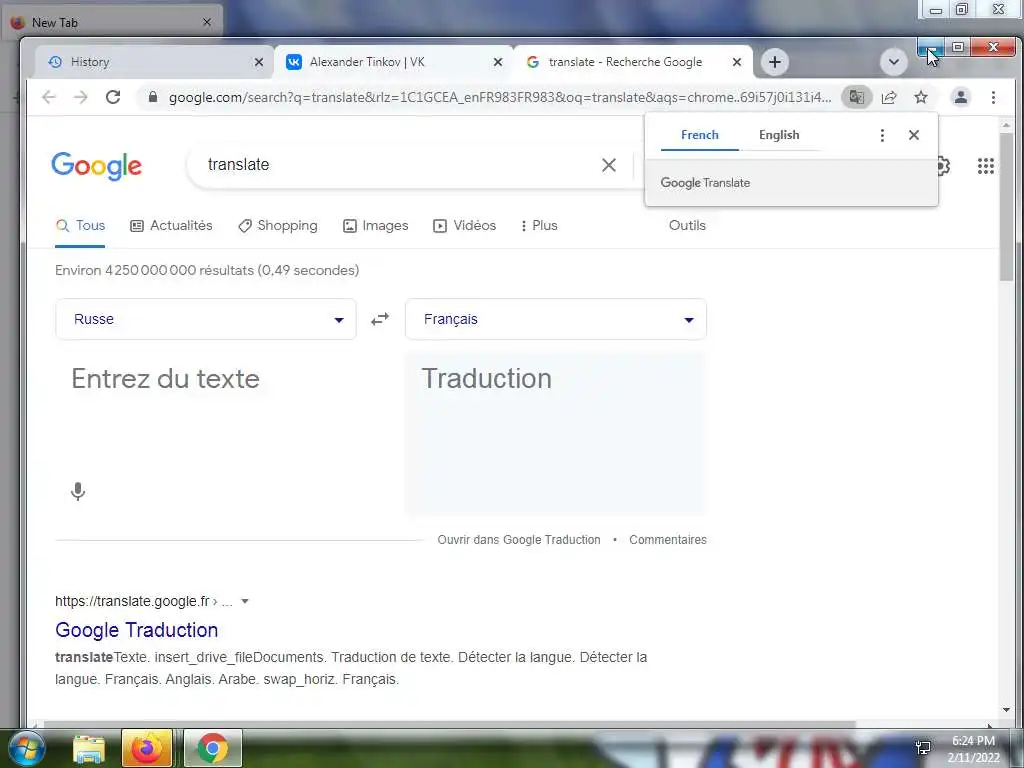This screenshot has width=1024, height=768.
Task: Open the Chrome profile avatar
Action: pyautogui.click(x=961, y=97)
